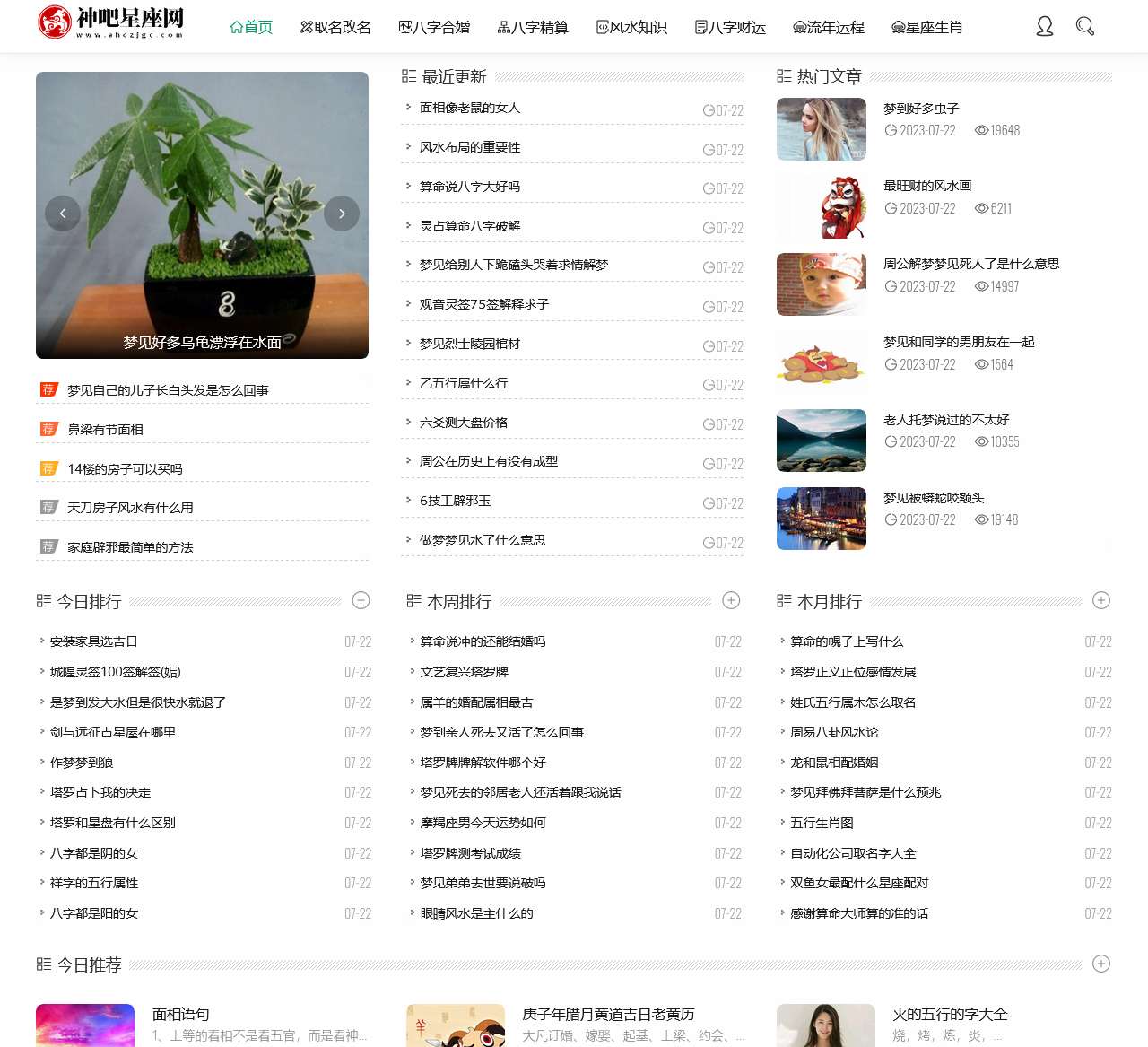Open 今日排行 item 剑与远征占星屋在哪里

[x=113, y=732]
